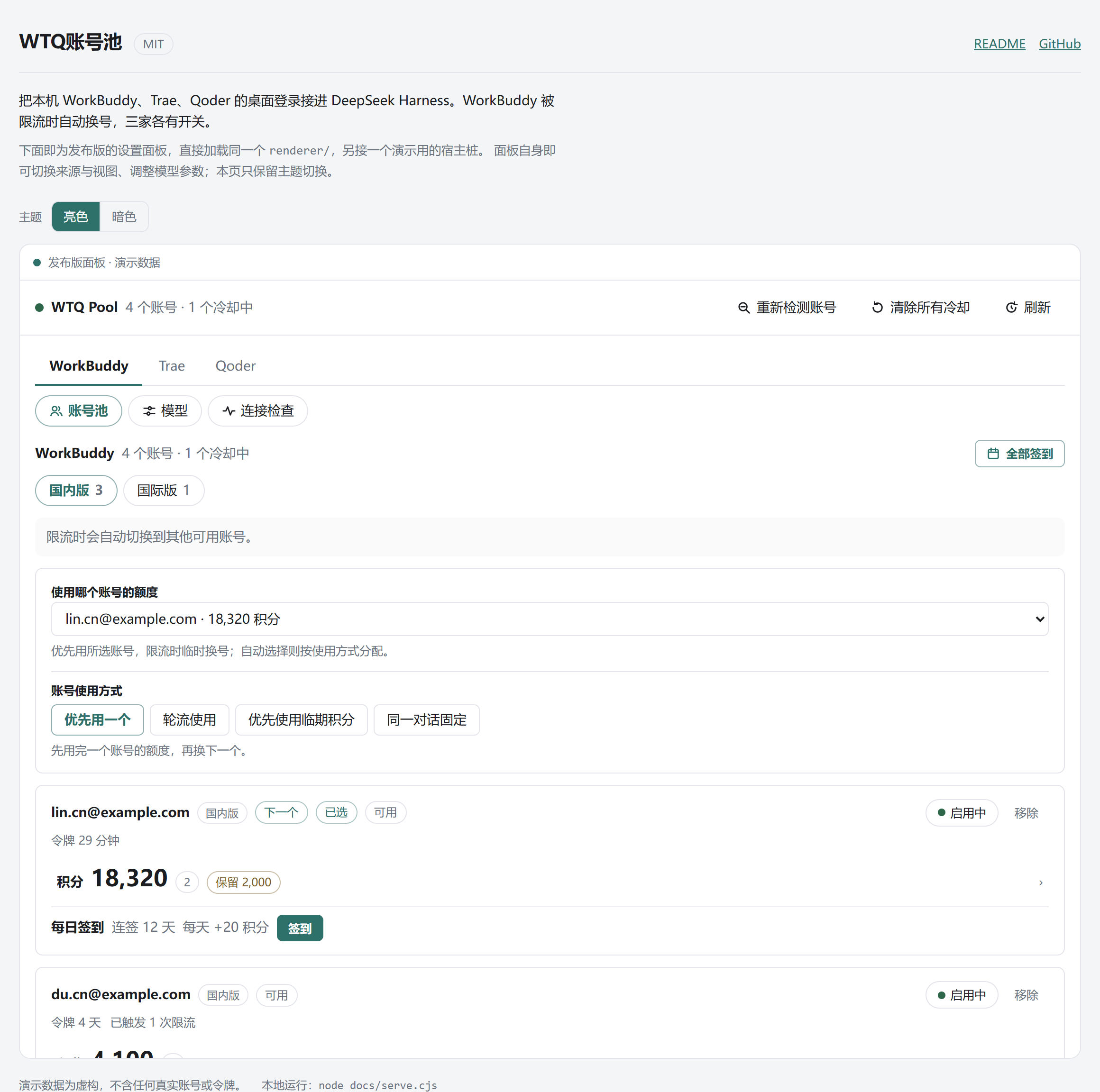
Task: Click 已触发 1 次限流 text
Action: (153, 1023)
